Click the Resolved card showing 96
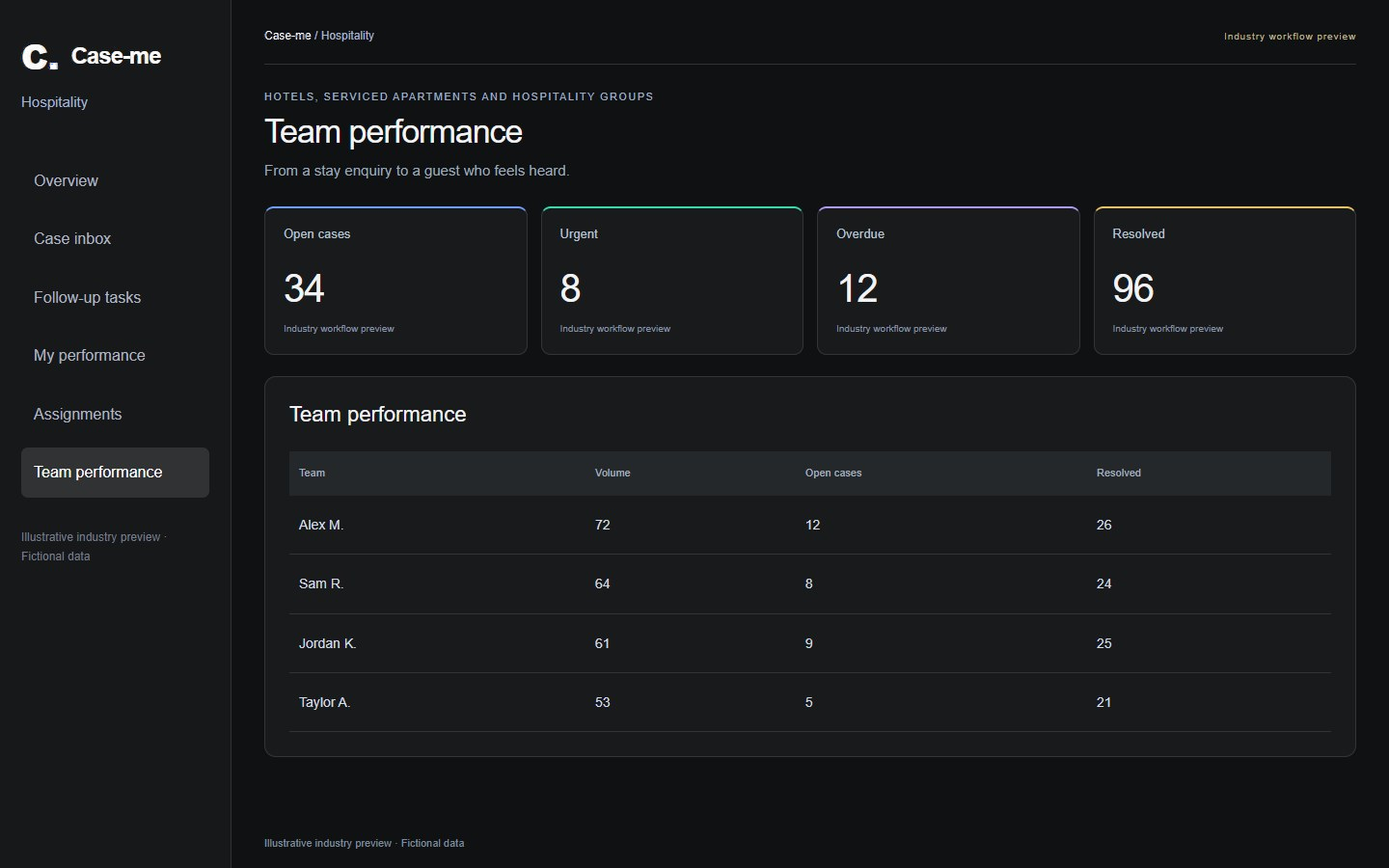 tap(1225, 281)
